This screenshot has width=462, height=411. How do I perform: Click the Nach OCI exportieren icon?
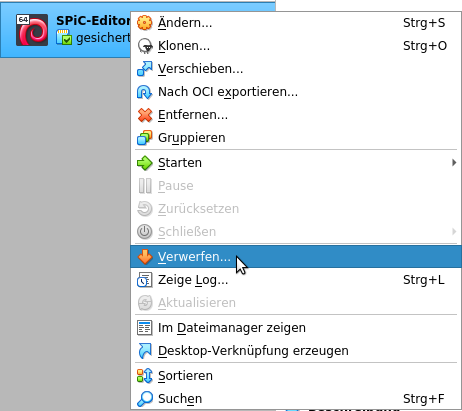pos(145,92)
